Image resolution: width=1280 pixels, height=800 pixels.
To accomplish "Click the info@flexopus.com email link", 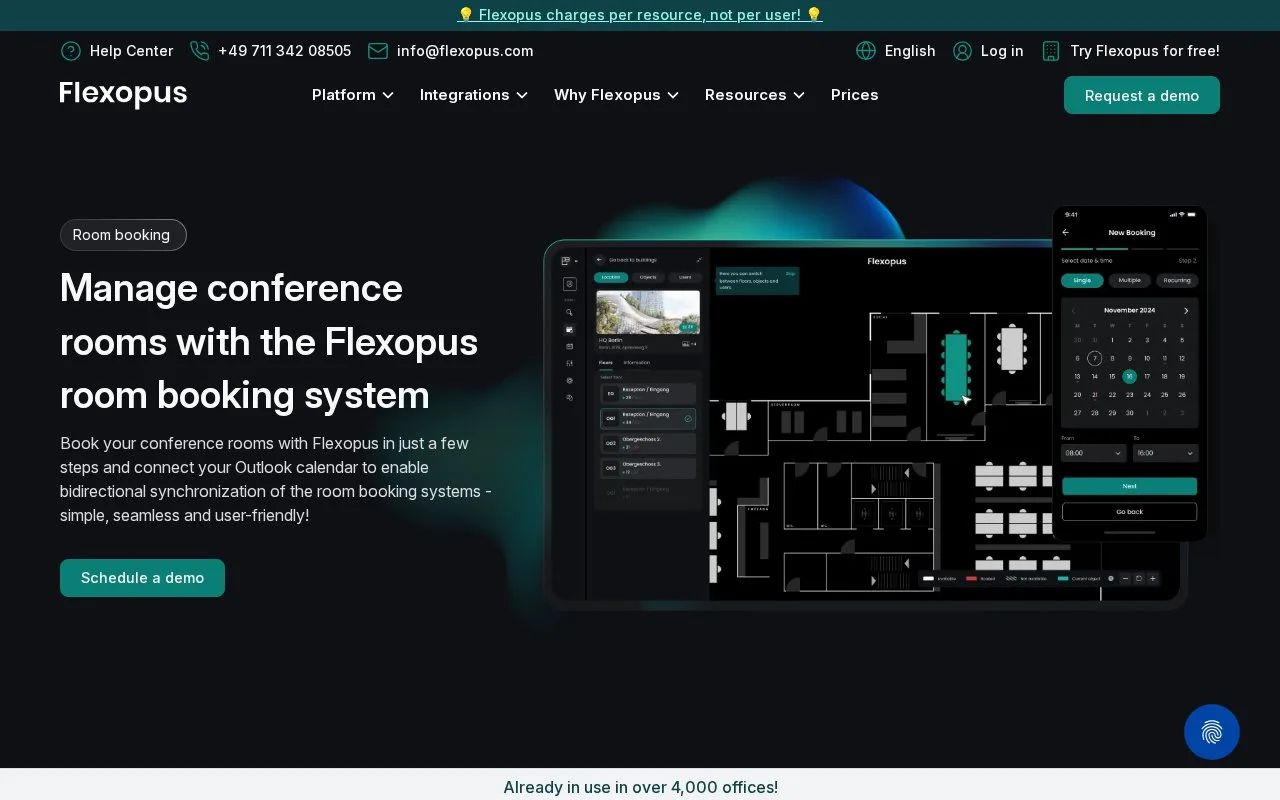I will pos(465,51).
